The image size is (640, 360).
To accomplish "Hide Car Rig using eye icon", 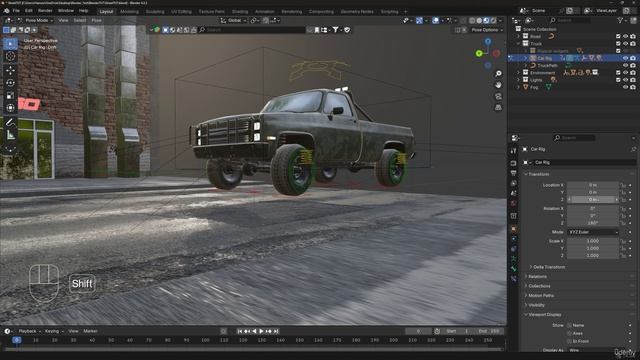I will coord(625,58).
